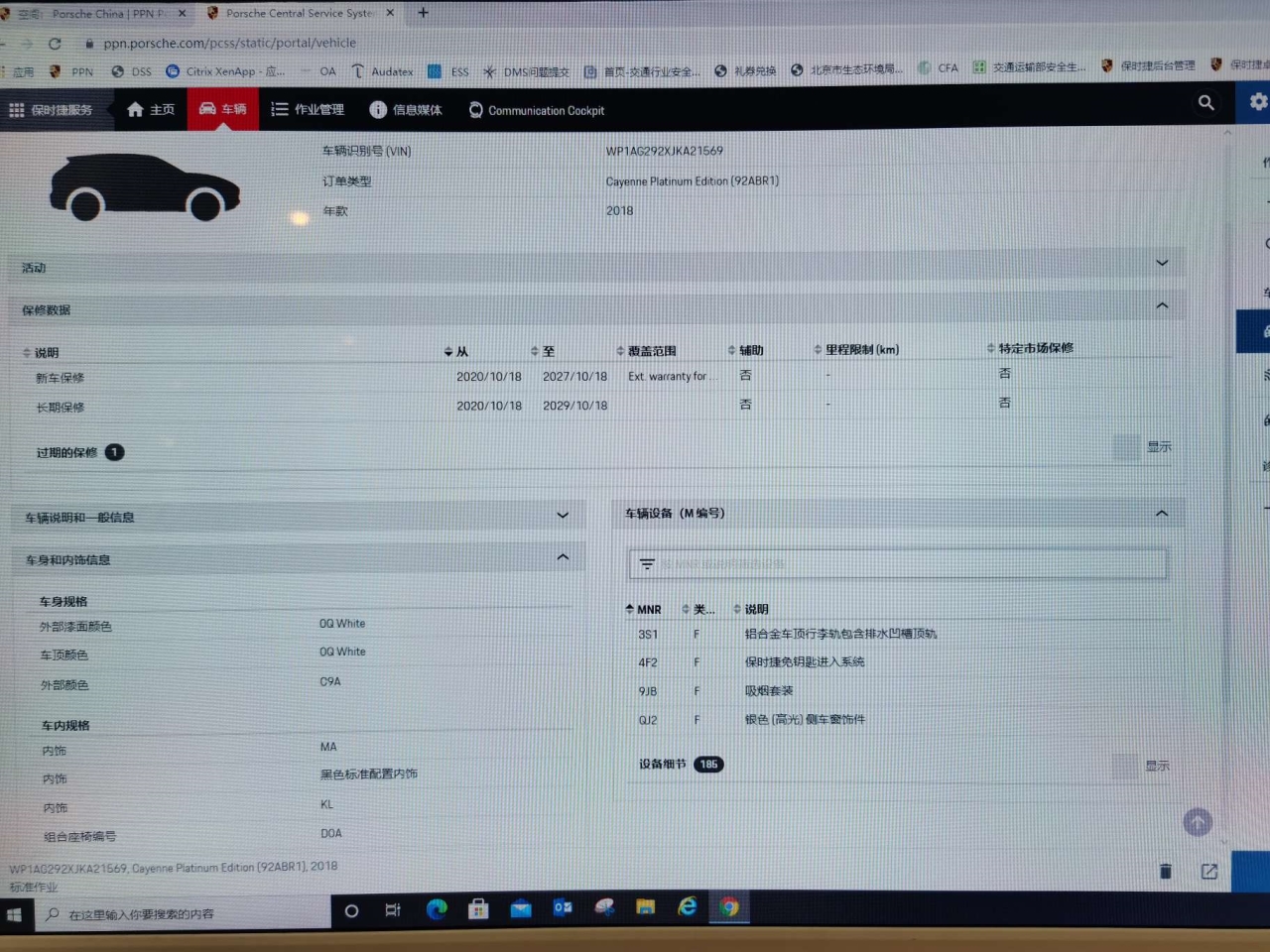Focus the equipment filter input field
Viewport: 1270px width, 952px height.
click(898, 563)
